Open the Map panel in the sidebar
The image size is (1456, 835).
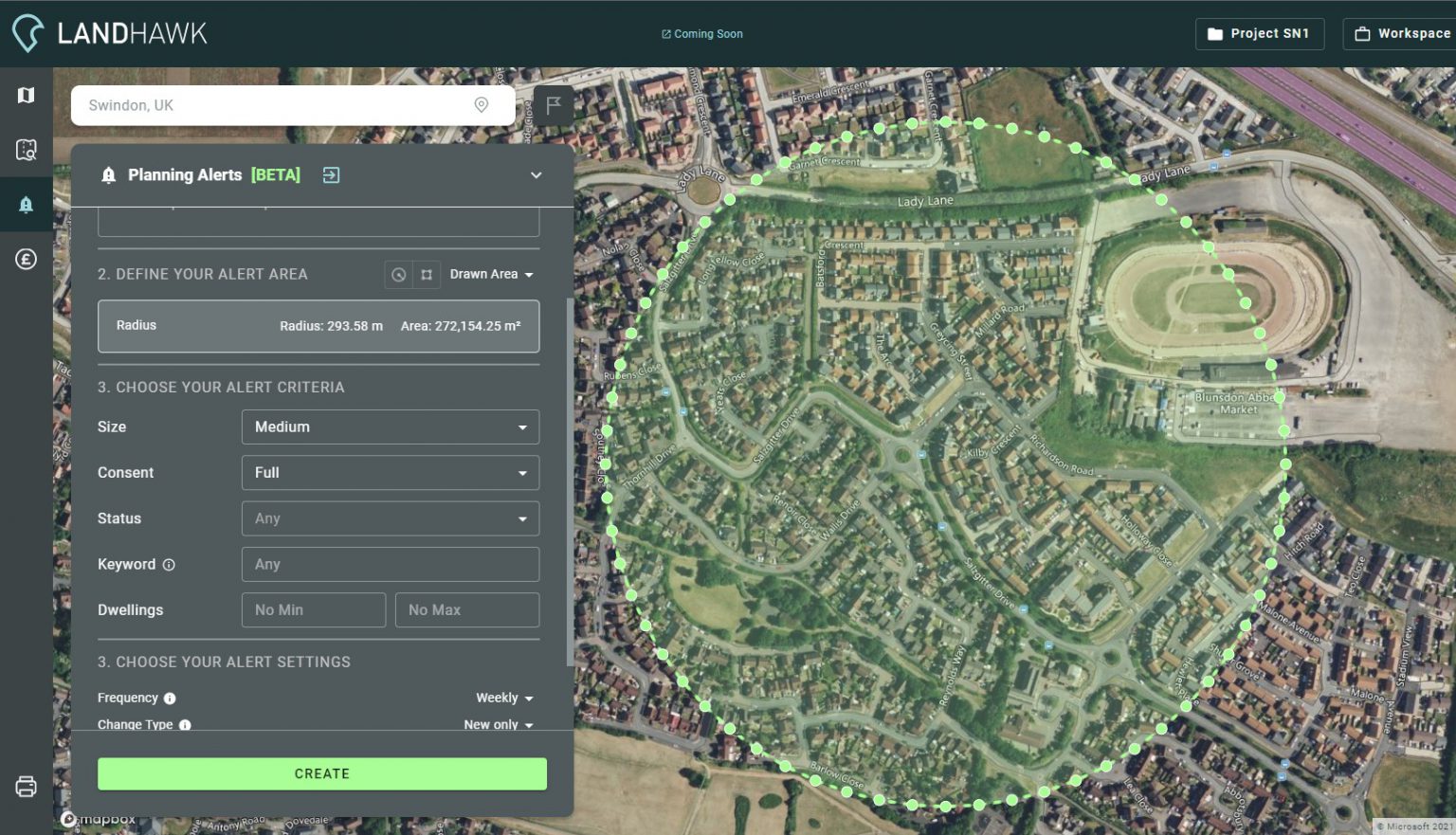(x=26, y=95)
